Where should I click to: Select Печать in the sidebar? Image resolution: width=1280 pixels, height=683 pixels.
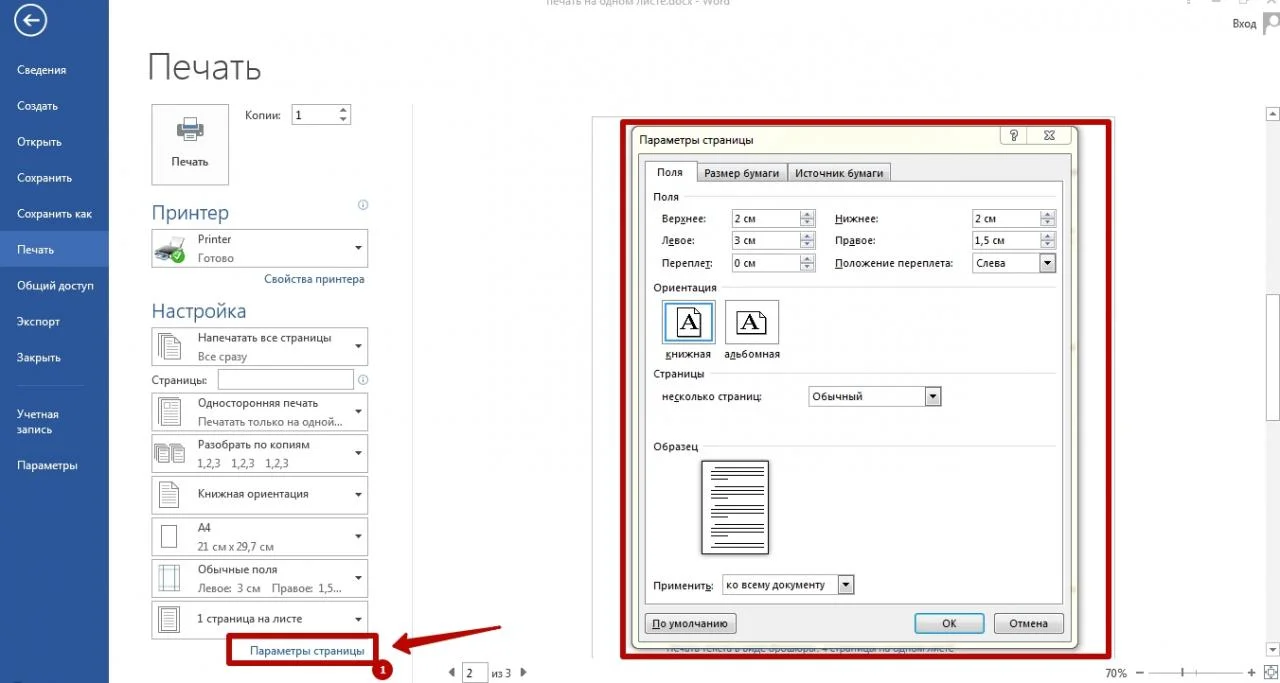tap(54, 250)
